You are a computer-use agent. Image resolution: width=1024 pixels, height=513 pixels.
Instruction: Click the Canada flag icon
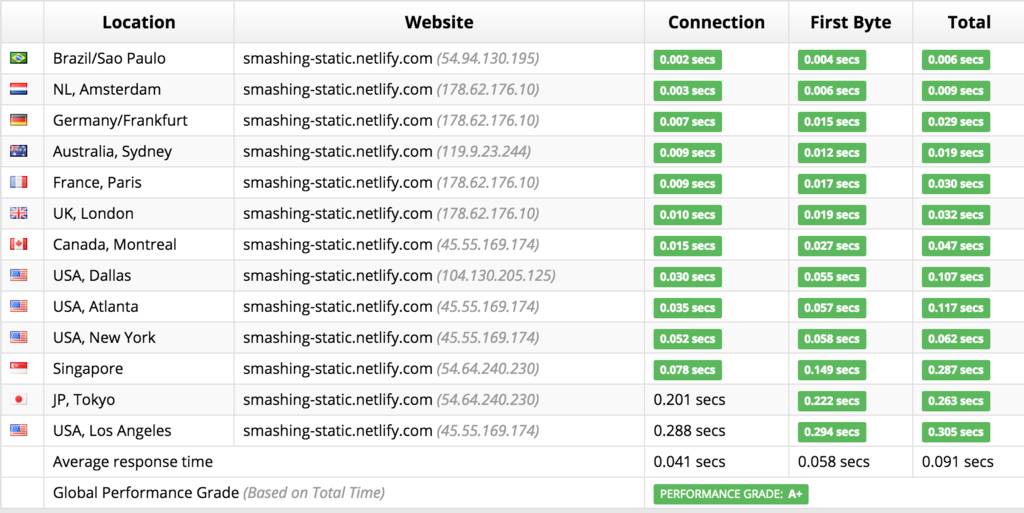(19, 244)
